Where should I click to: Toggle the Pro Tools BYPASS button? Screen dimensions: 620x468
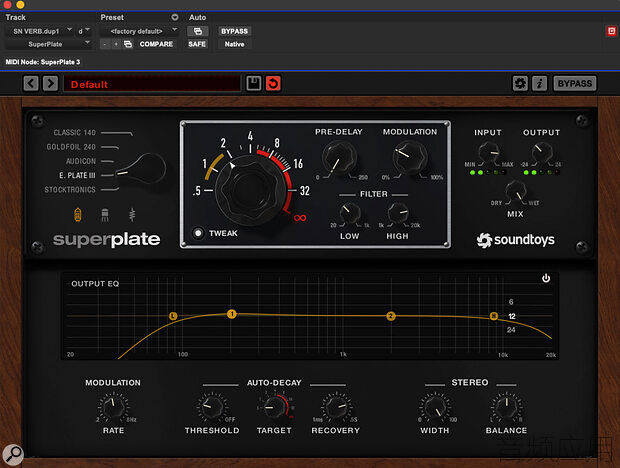coord(234,31)
